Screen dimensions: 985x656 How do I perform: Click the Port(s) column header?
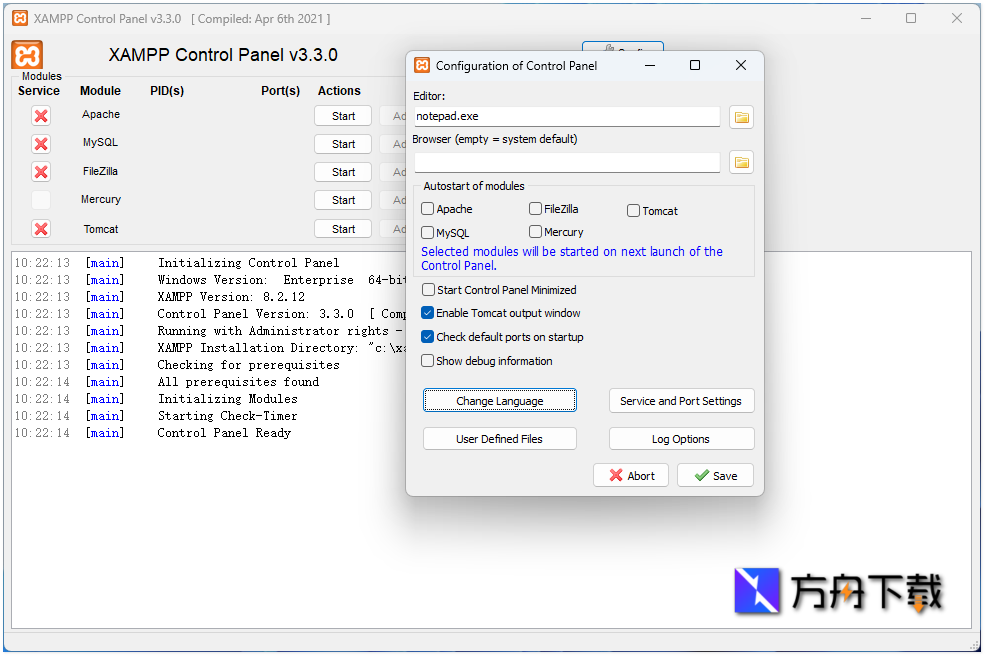point(280,90)
